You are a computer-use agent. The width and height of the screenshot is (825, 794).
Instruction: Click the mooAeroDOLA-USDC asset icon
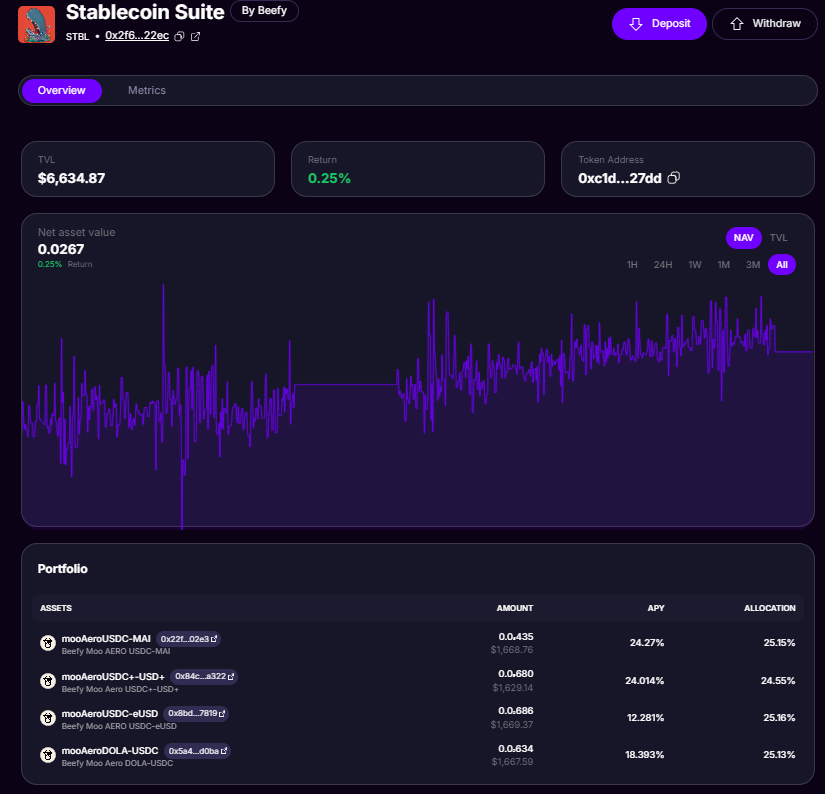[48, 755]
